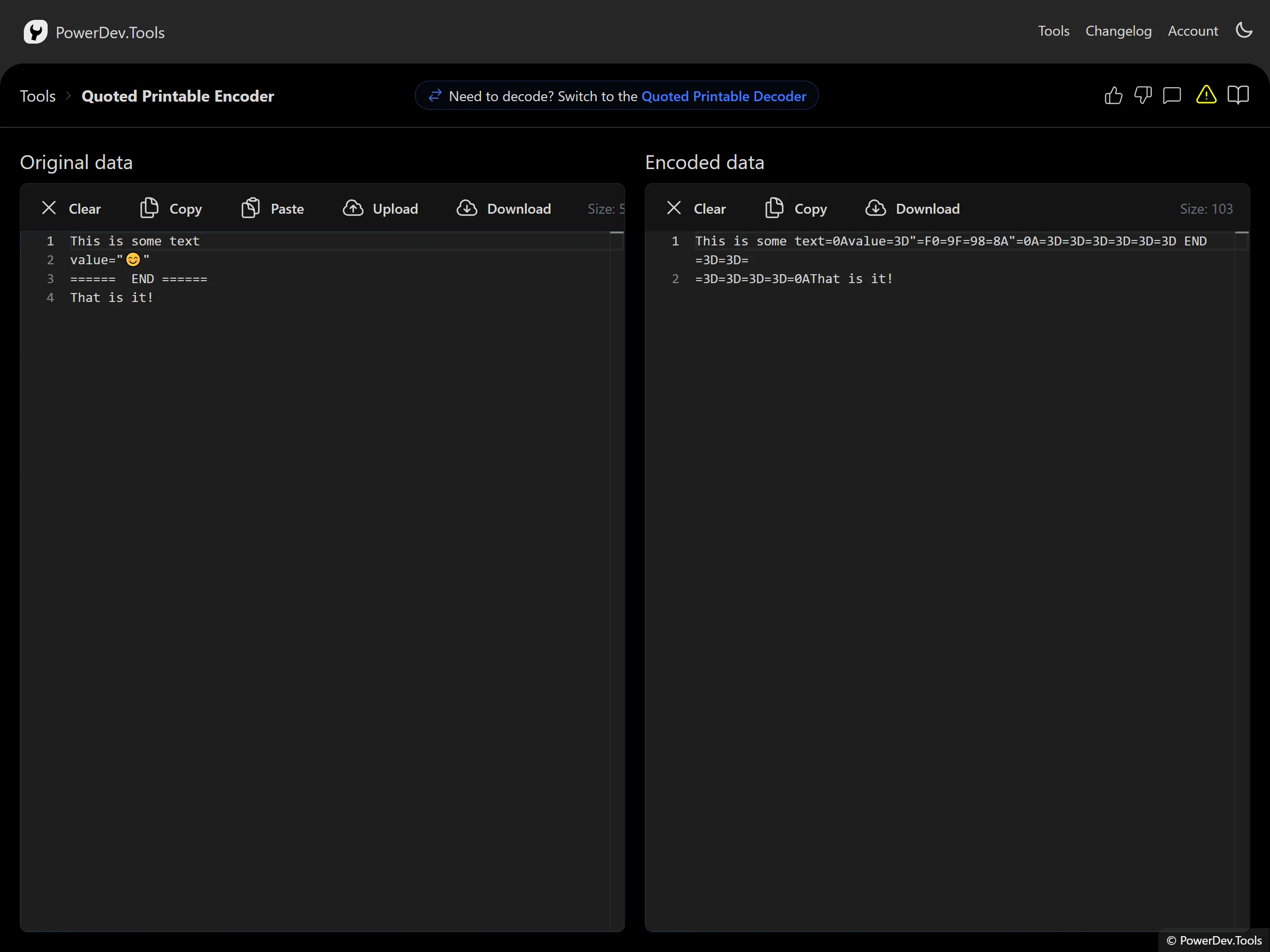Click line "This is some text" in Original data
The image size is (1270, 952).
135,241
